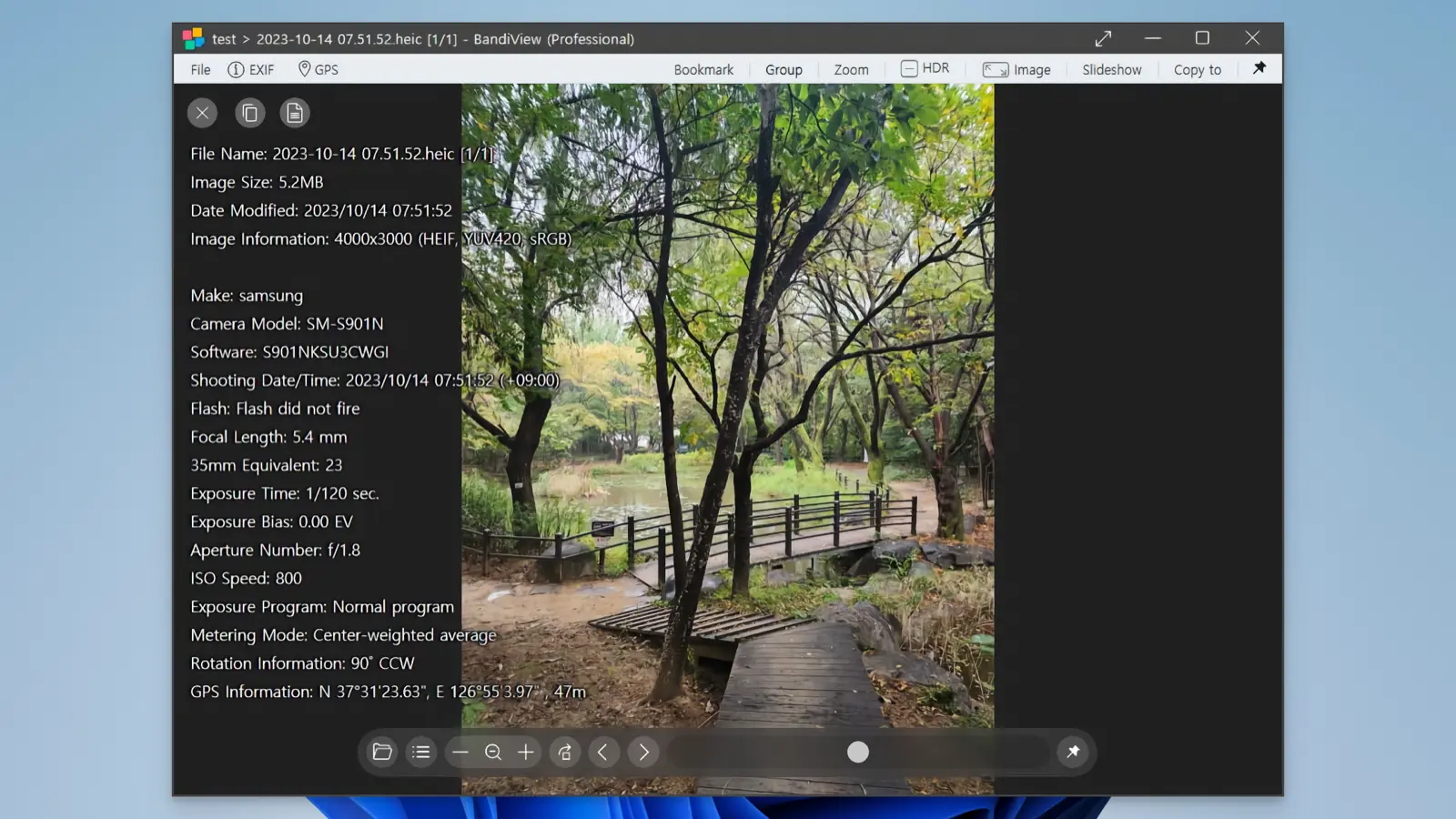Go to the previous image
Image resolution: width=1456 pixels, height=819 pixels.
click(603, 753)
